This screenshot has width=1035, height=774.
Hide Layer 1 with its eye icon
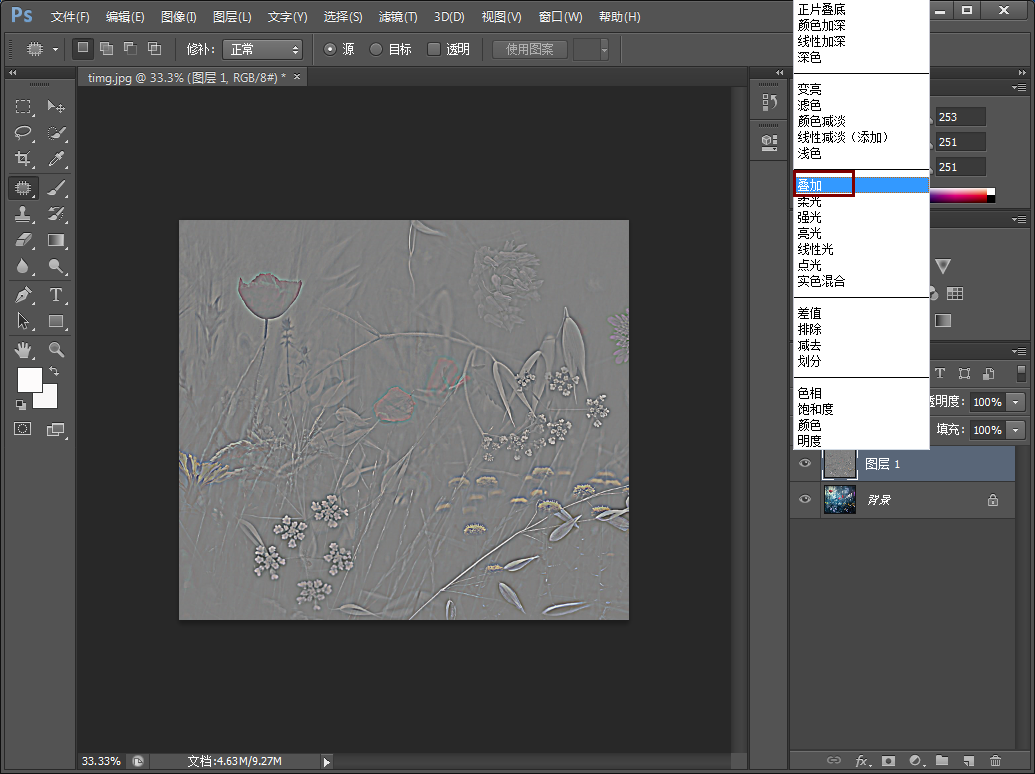point(805,463)
